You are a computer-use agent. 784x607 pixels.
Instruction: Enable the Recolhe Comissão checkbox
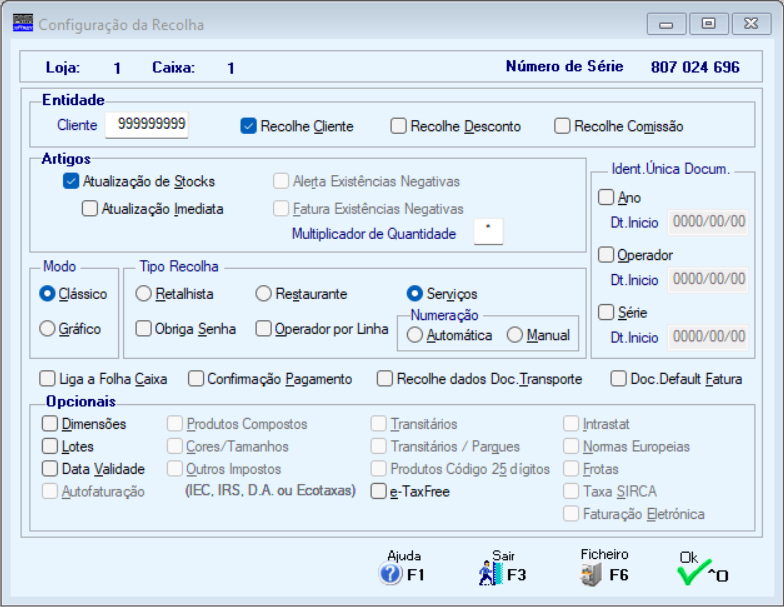pos(563,126)
